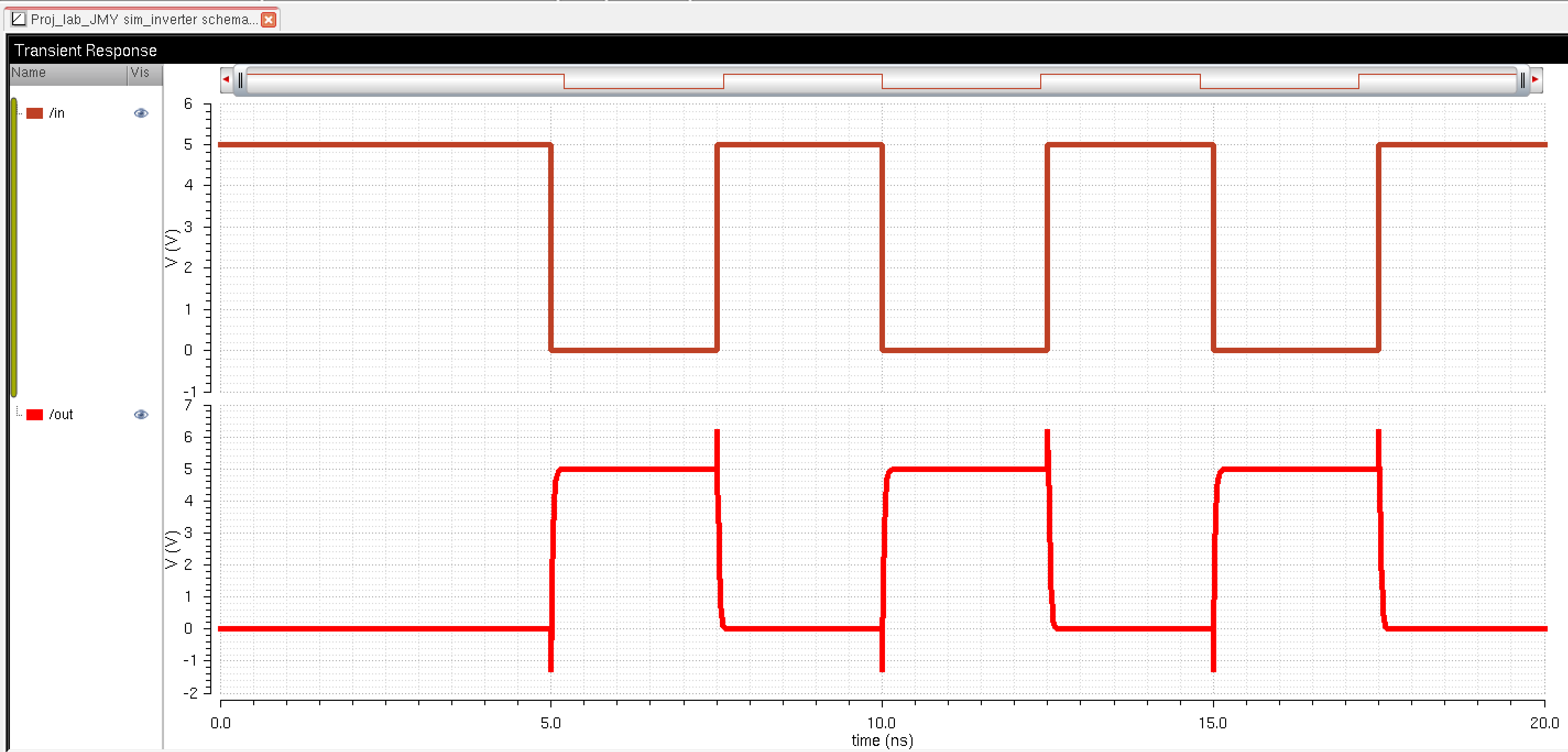Click the right red scroll arrow of overview bar
Viewport: 1568px width, 752px height.
(x=1535, y=79)
